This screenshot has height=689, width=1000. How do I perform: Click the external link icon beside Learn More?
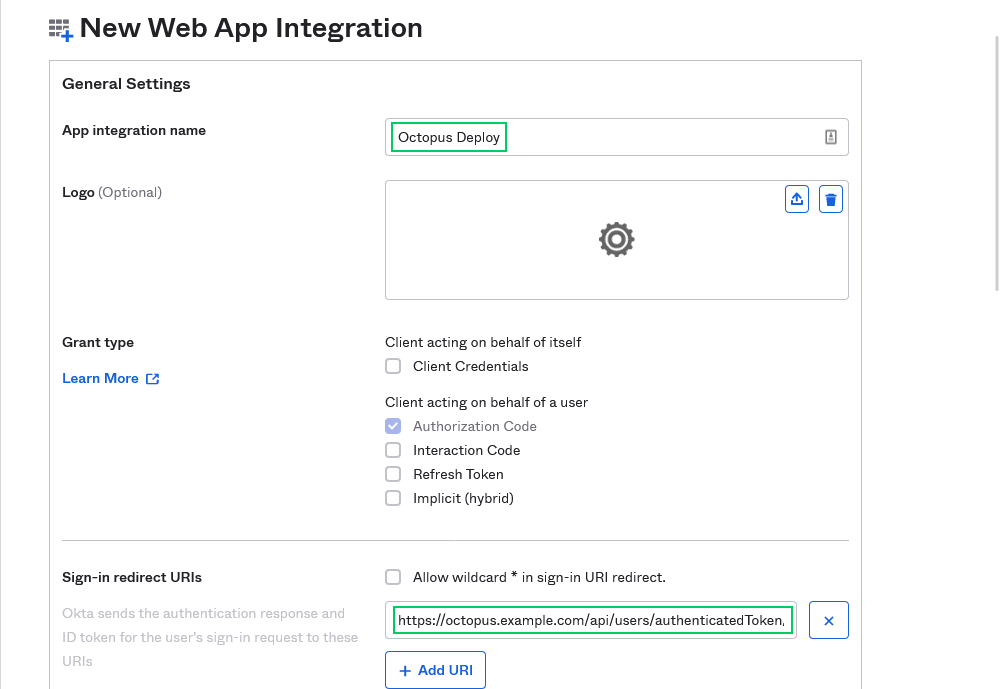coord(153,379)
